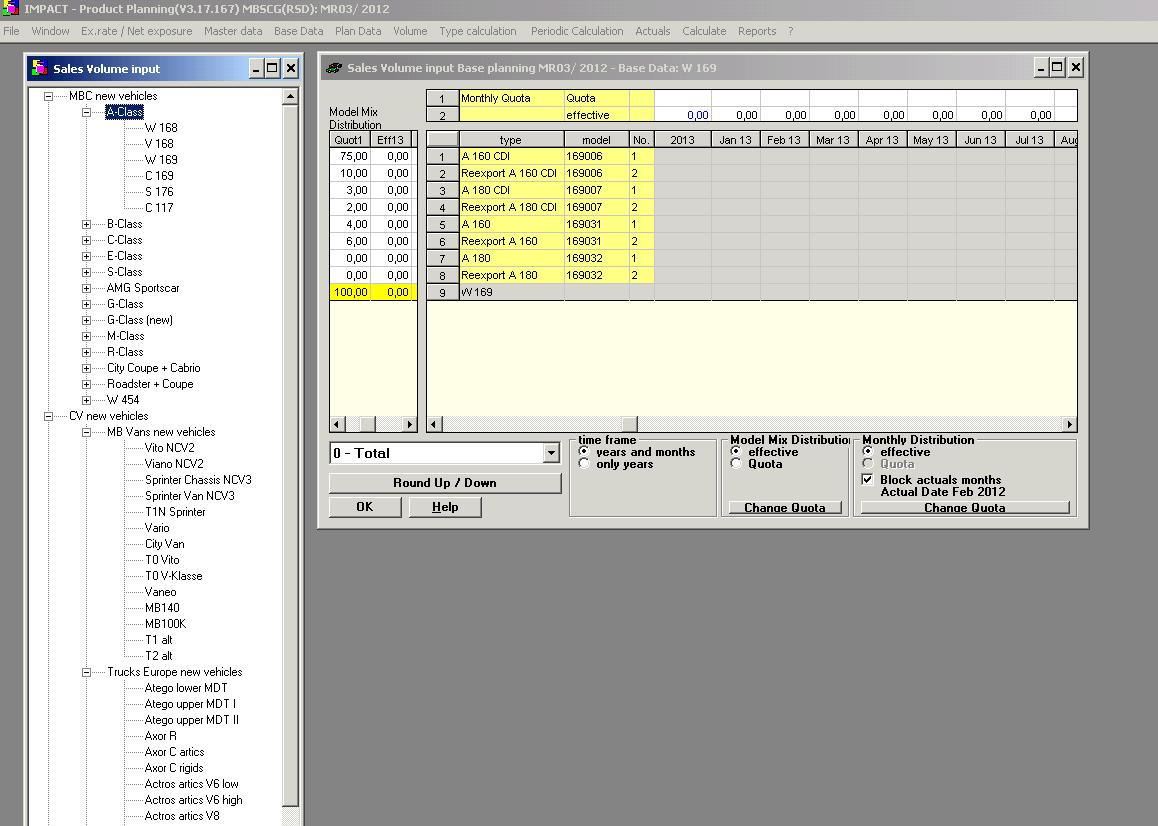Click the Round Up / Down button
This screenshot has width=1158, height=826.
pyautogui.click(x=445, y=482)
